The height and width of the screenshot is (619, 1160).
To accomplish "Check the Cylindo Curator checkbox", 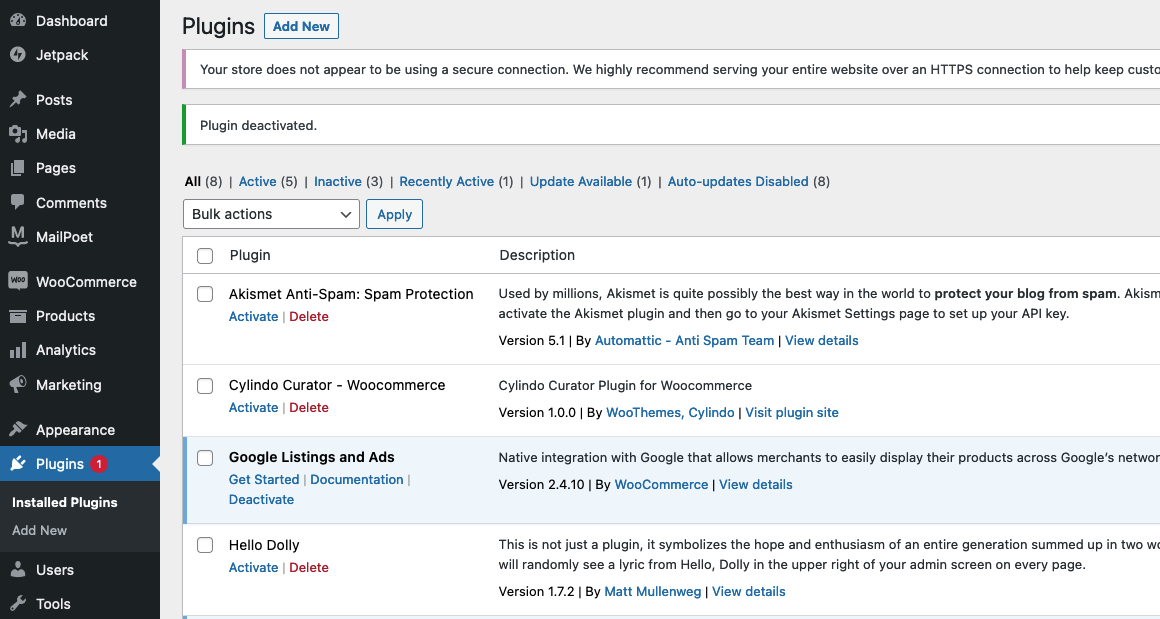I will click(x=205, y=386).
